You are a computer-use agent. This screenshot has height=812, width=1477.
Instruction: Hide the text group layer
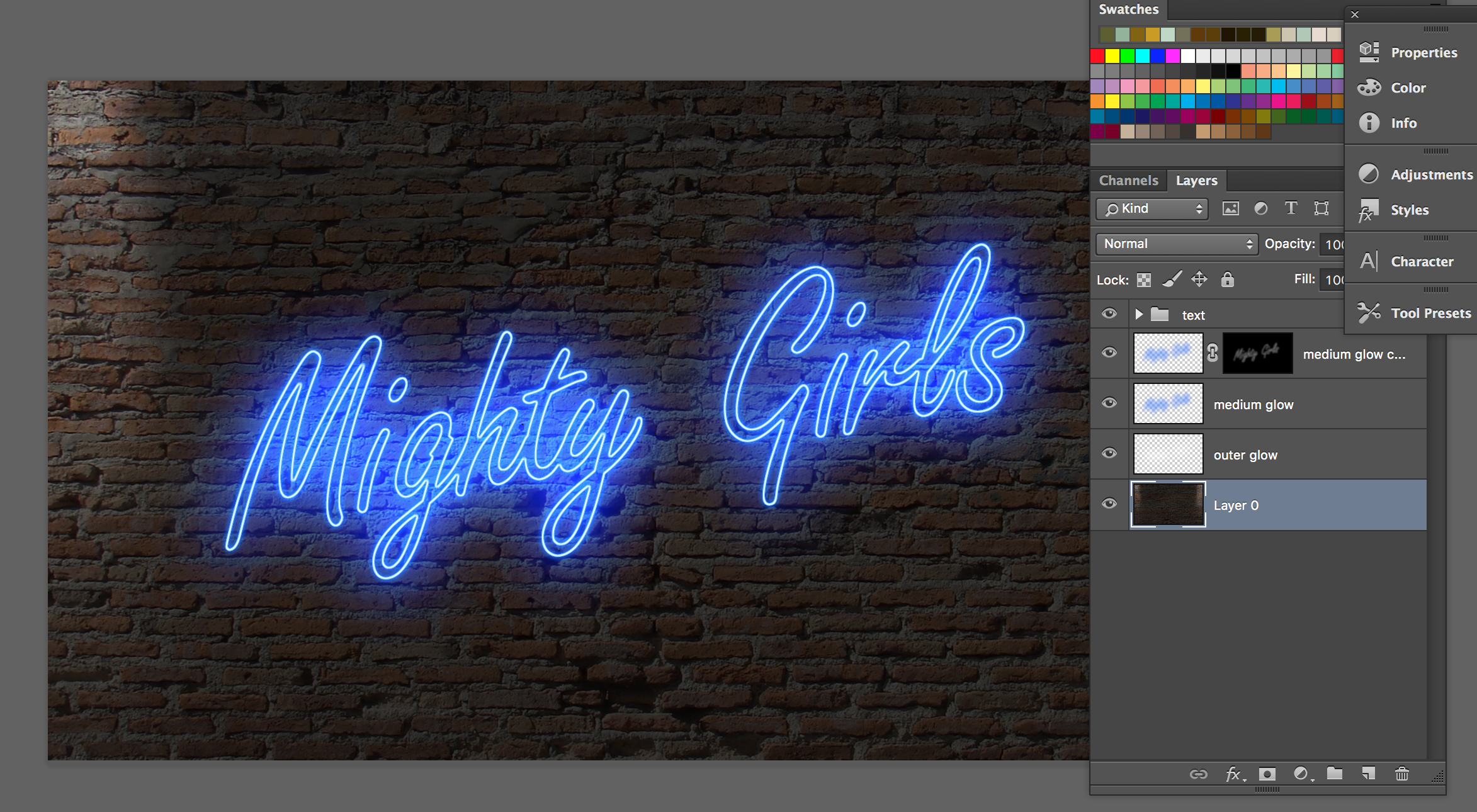pos(1109,313)
